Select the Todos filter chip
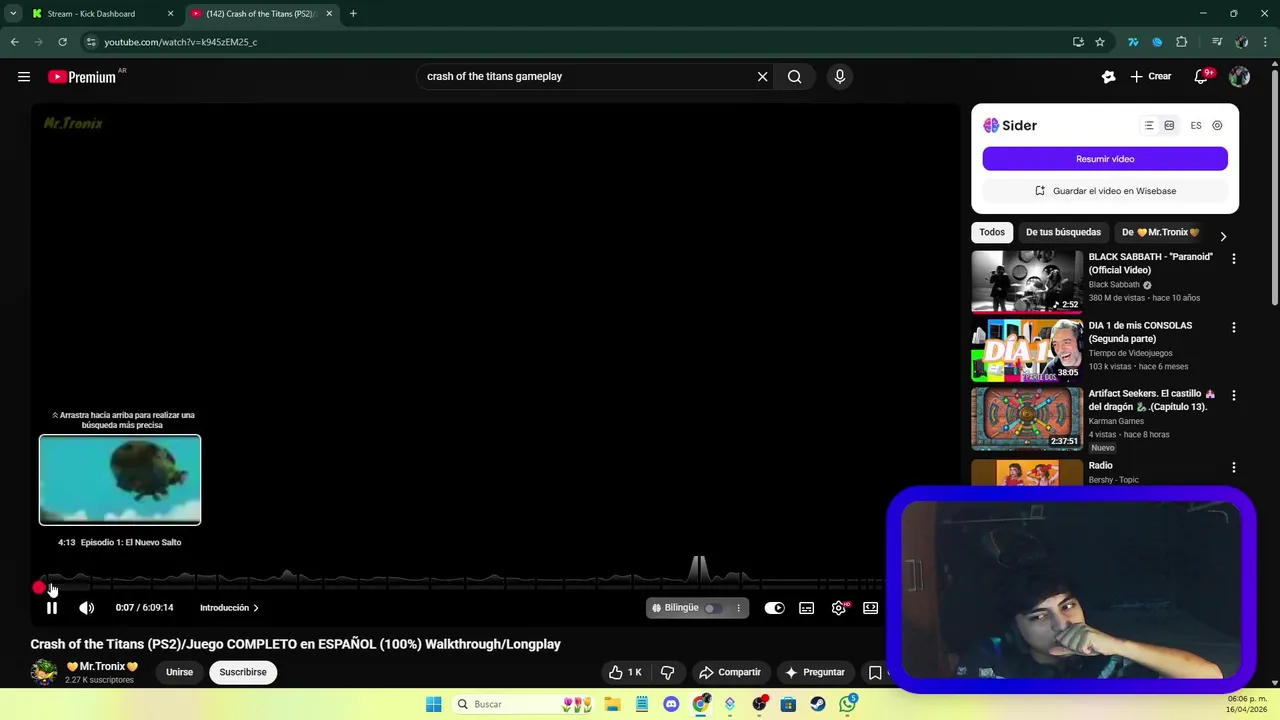 point(992,232)
